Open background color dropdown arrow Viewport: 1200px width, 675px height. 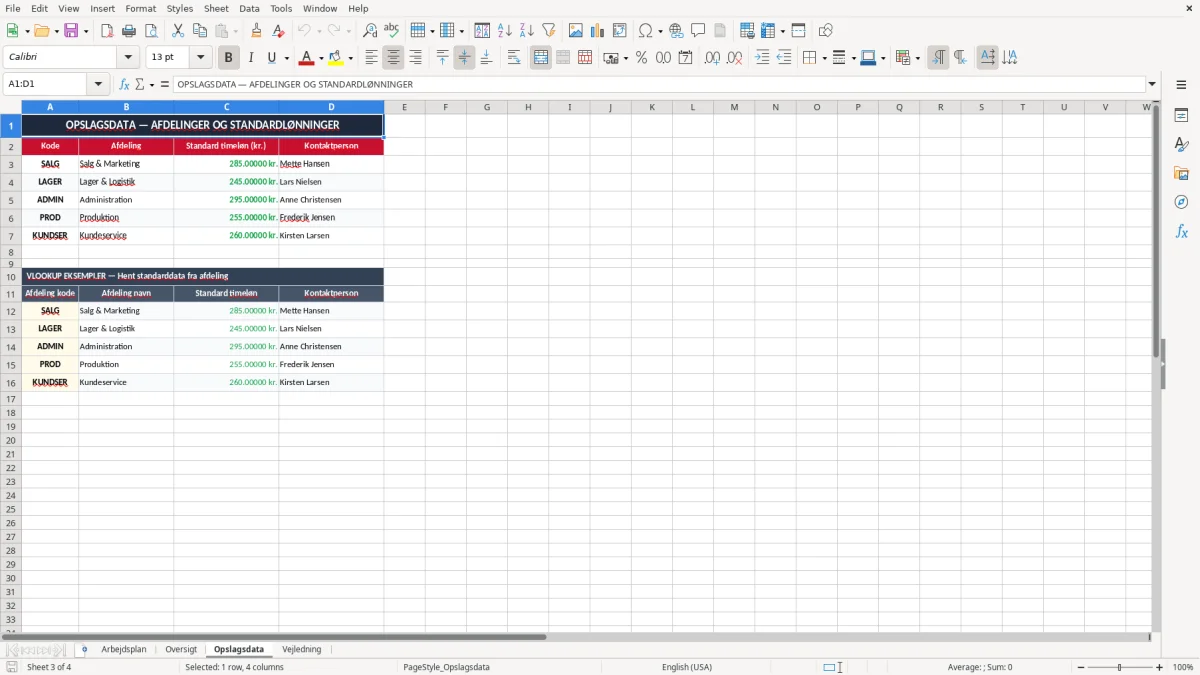pyautogui.click(x=350, y=59)
